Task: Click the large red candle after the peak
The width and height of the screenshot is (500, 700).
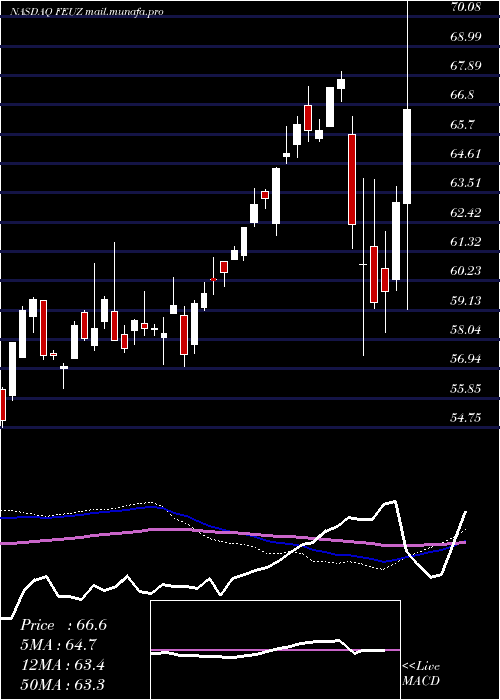Action: [352, 179]
